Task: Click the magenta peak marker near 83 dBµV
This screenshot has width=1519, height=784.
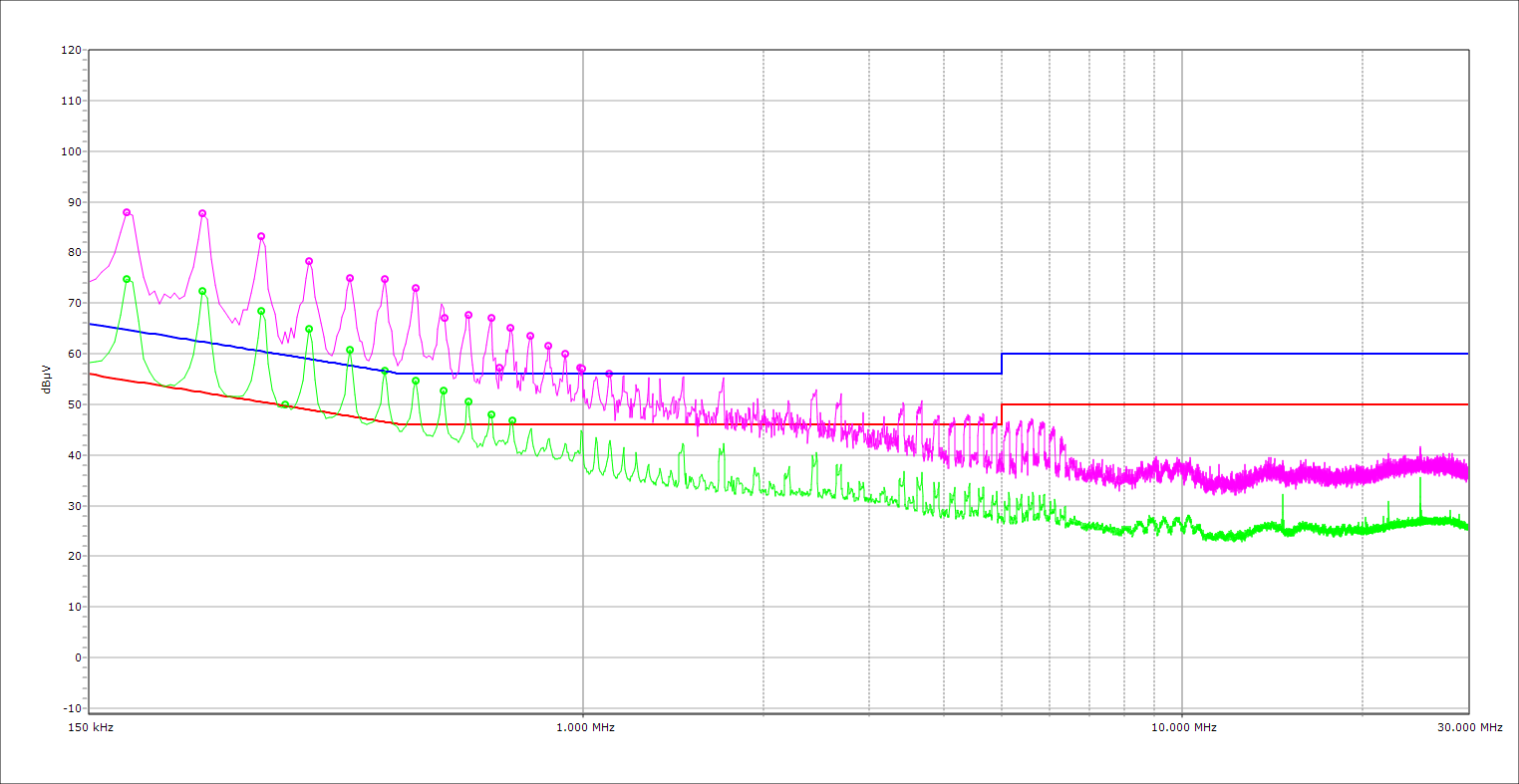Action: [x=261, y=236]
